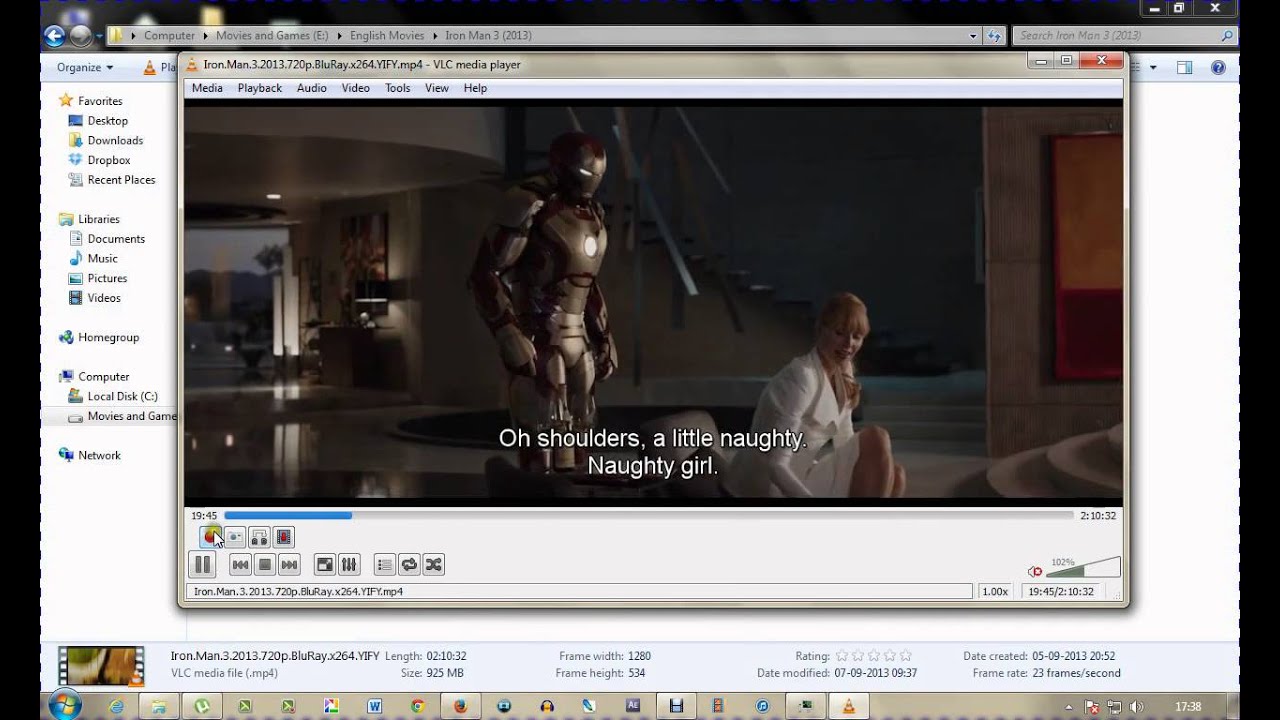Skip to next media in VLC

(289, 565)
